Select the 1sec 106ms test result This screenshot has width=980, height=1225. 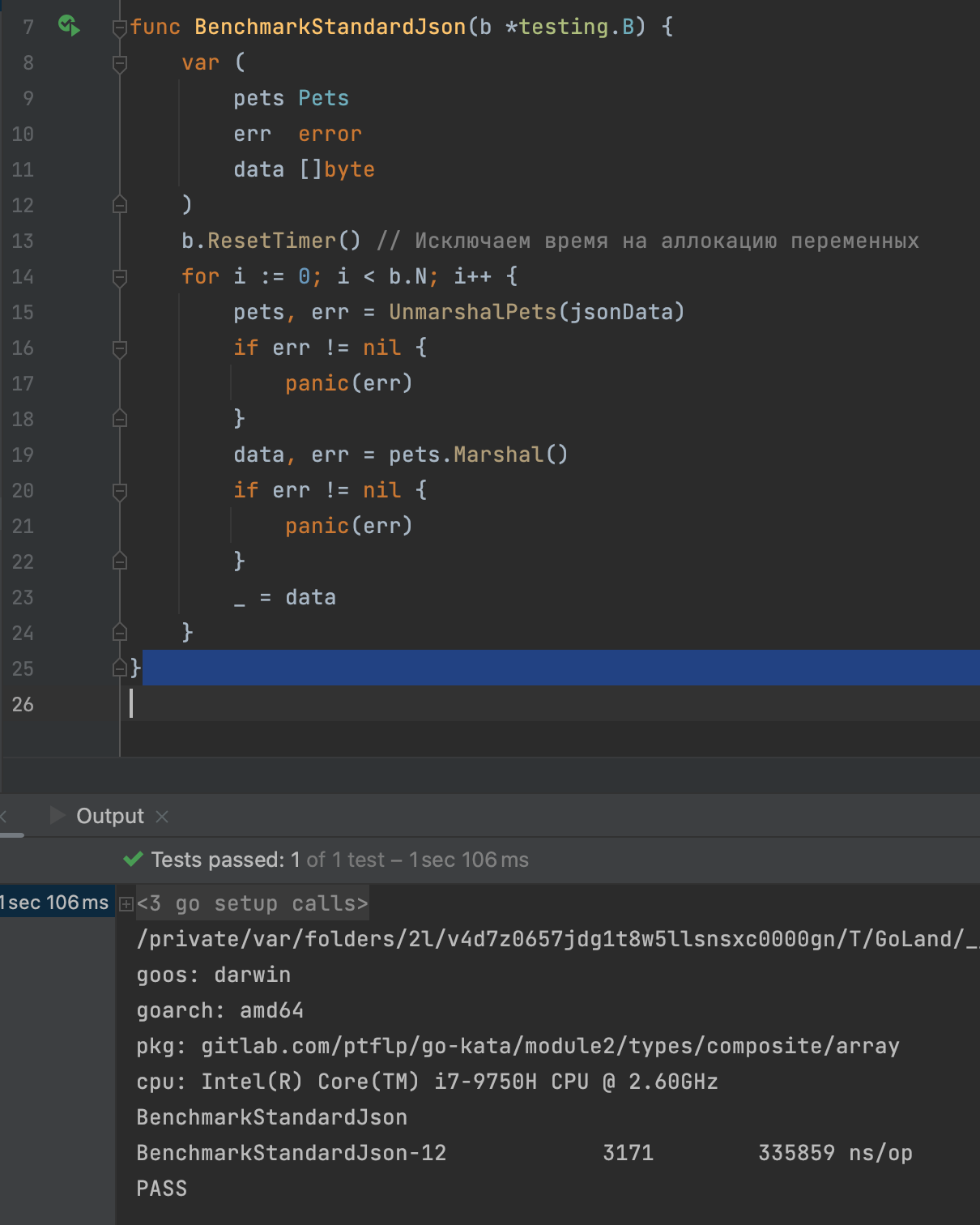pyautogui.click(x=55, y=903)
